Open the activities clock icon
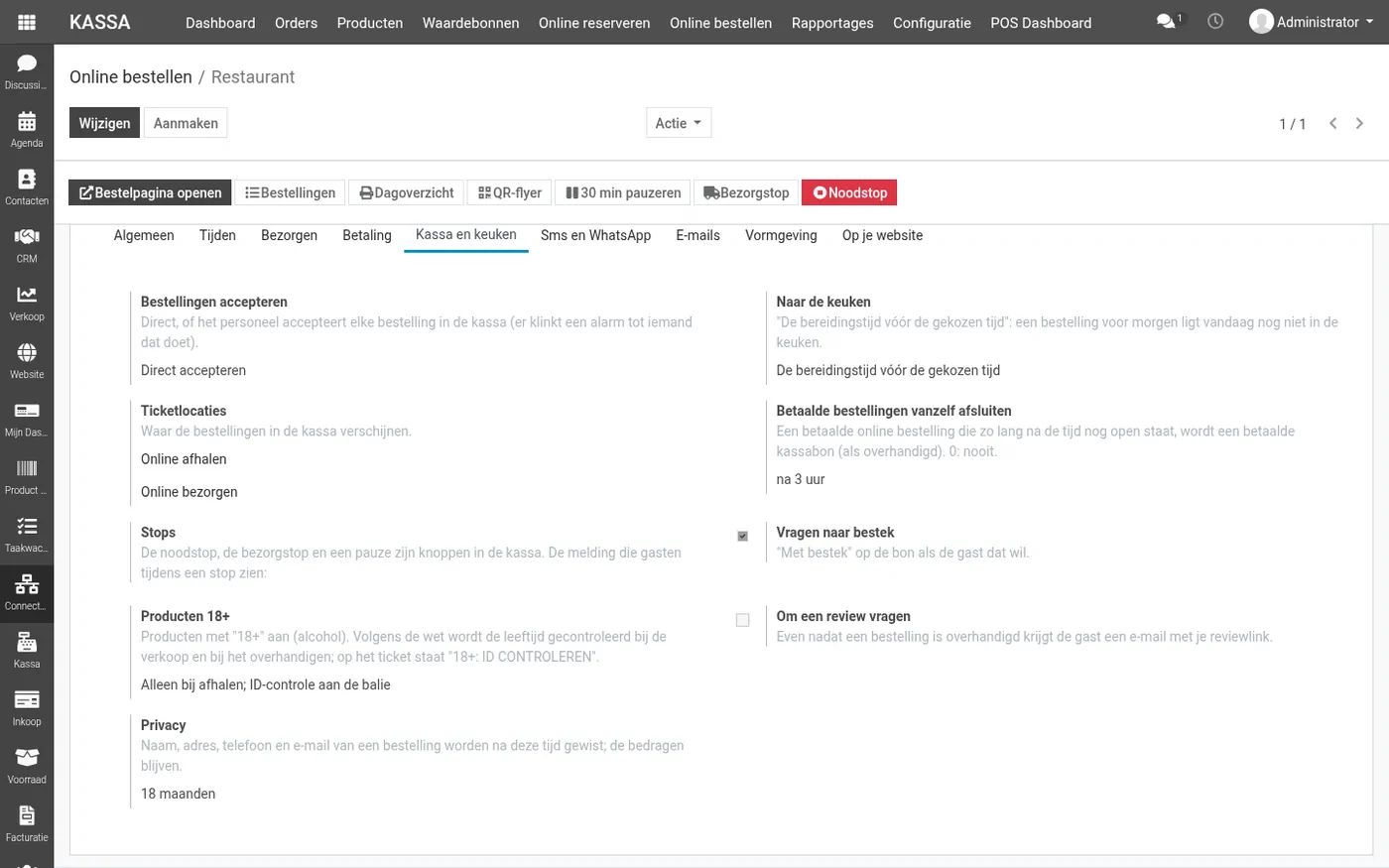Viewport: 1389px width, 868px height. tap(1215, 21)
